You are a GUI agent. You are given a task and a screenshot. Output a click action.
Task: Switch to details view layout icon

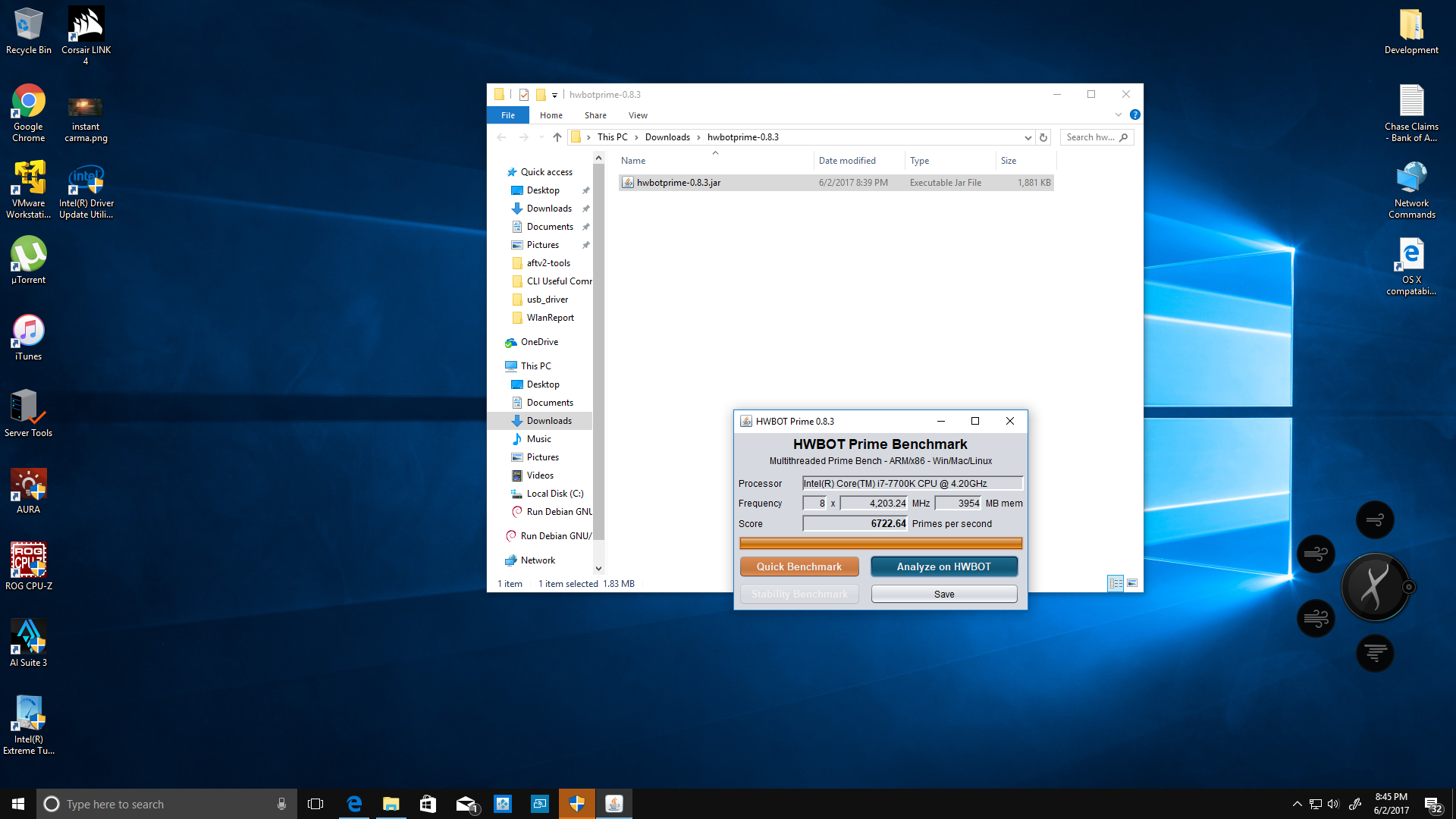1116,583
